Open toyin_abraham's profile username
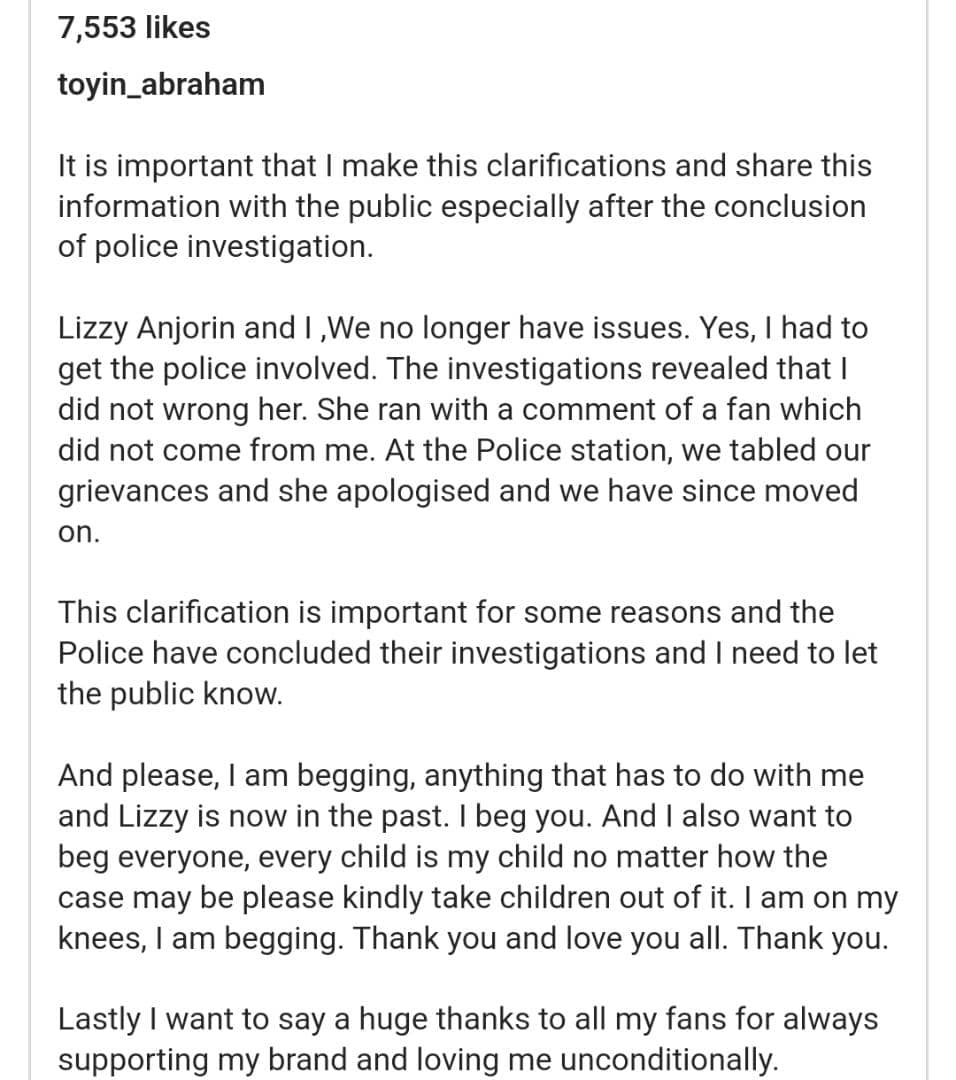 (161, 84)
